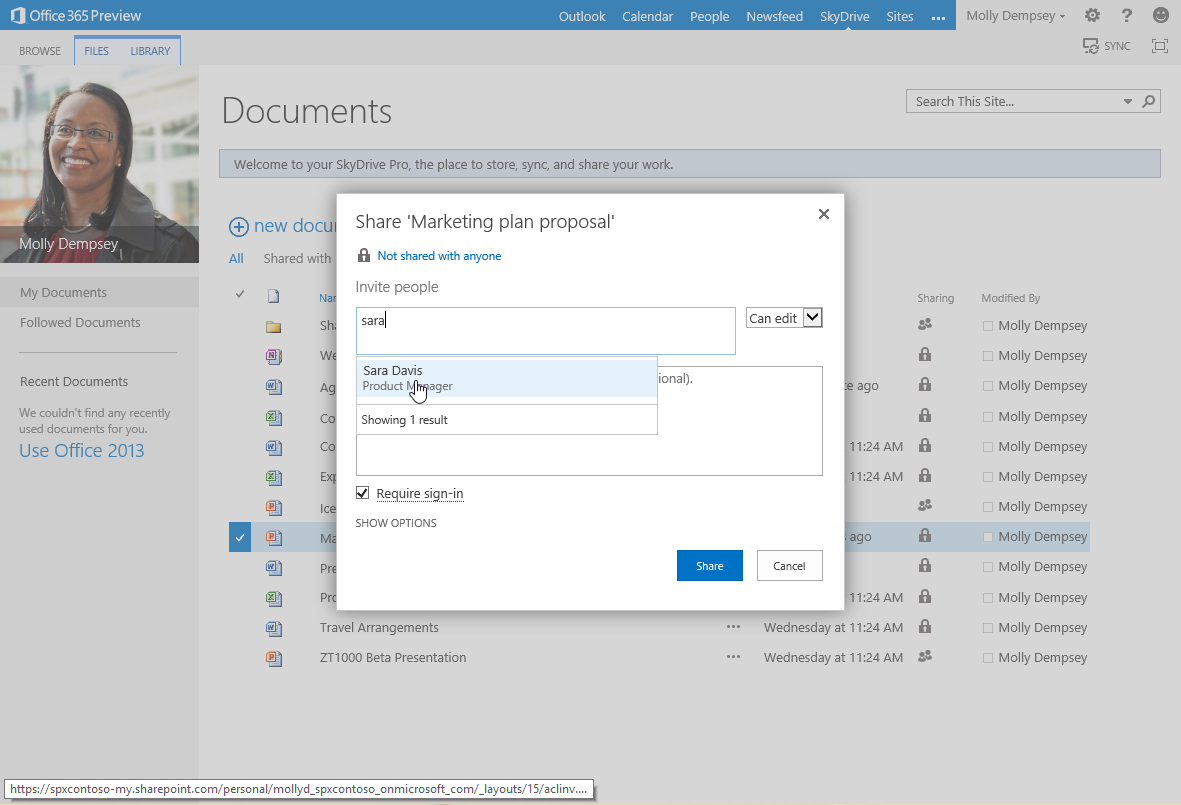Expand the search scope dropdown arrow

click(1128, 101)
